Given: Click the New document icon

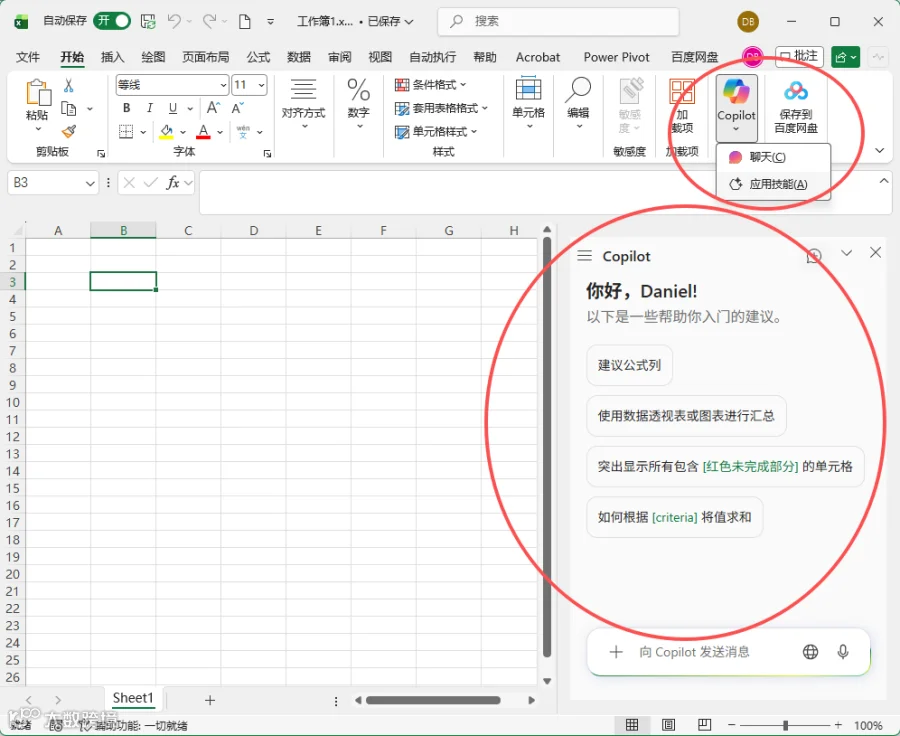Looking at the screenshot, I should click(x=245, y=22).
